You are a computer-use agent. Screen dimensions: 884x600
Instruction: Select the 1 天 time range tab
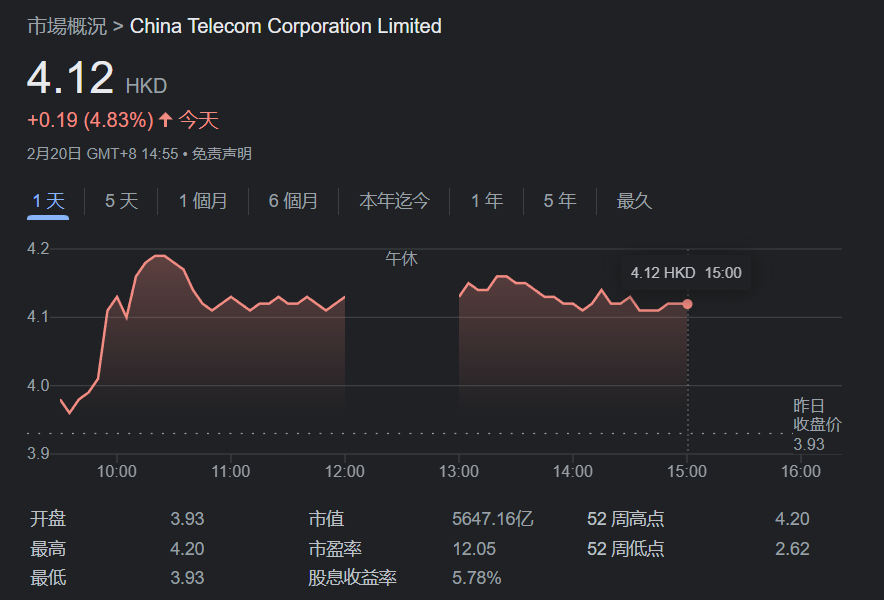pos(48,201)
